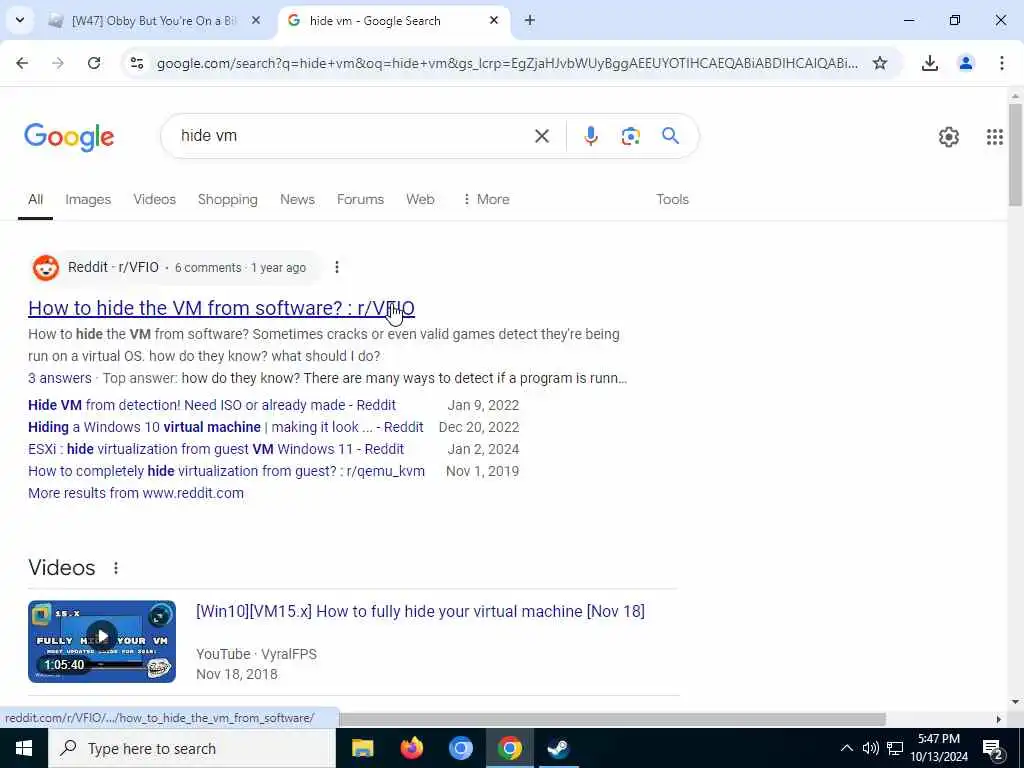This screenshot has width=1024, height=768.
Task: Open the Chrome profile icon
Action: pyautogui.click(x=965, y=63)
